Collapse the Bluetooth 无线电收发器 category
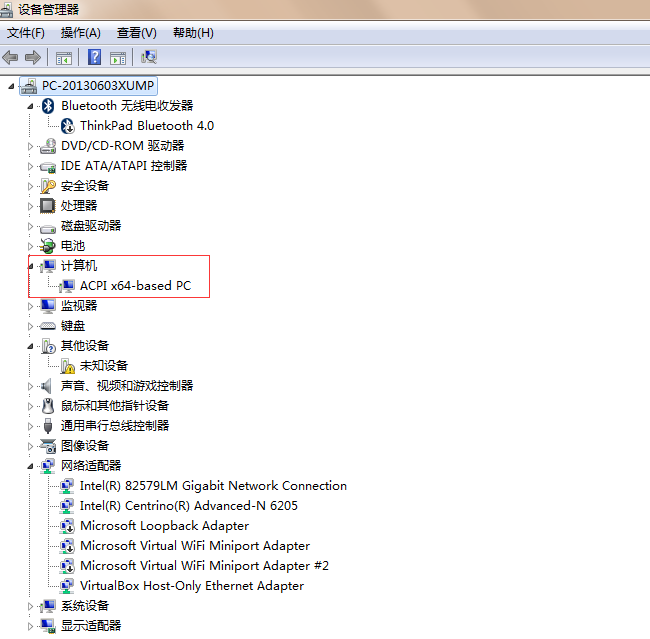This screenshot has height=639, width=650. click(x=30, y=107)
